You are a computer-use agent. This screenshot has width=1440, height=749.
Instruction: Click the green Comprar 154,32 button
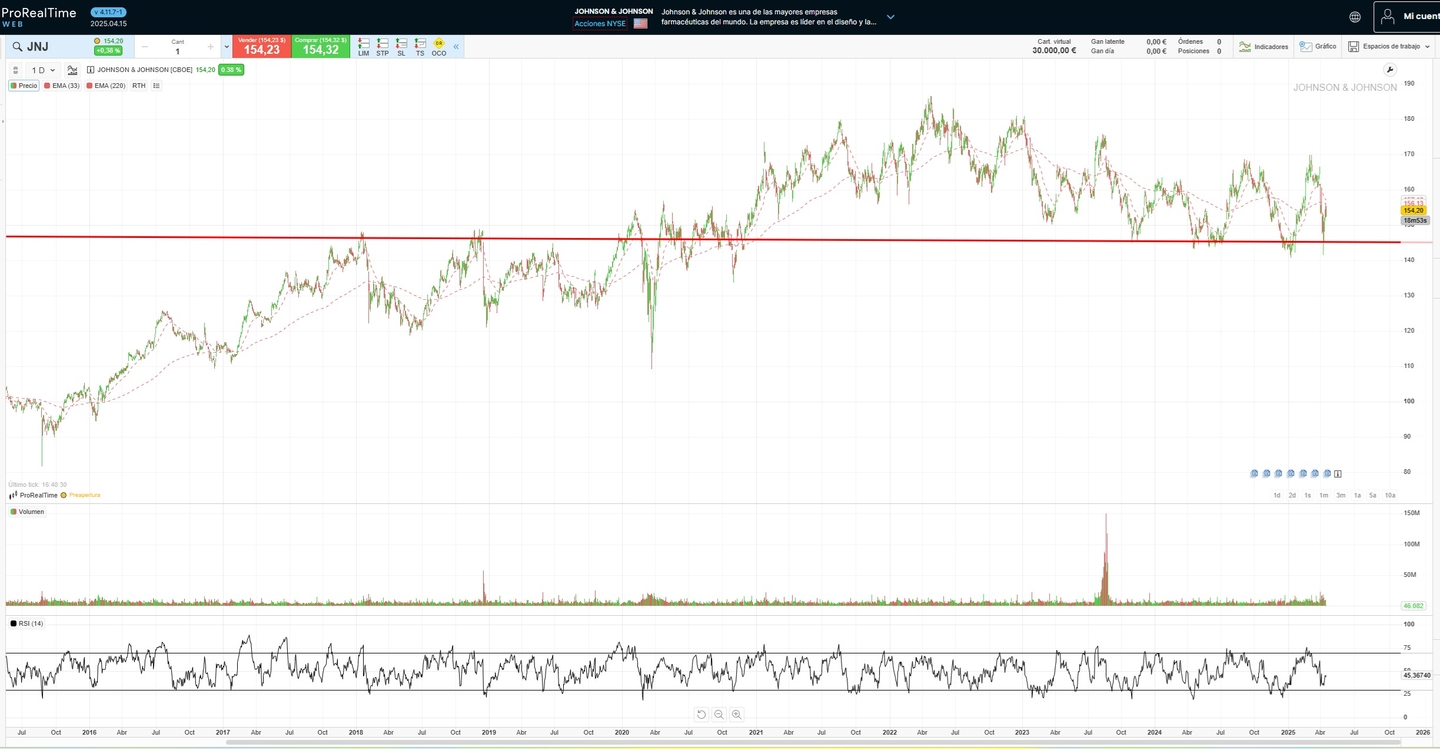(x=319, y=46)
